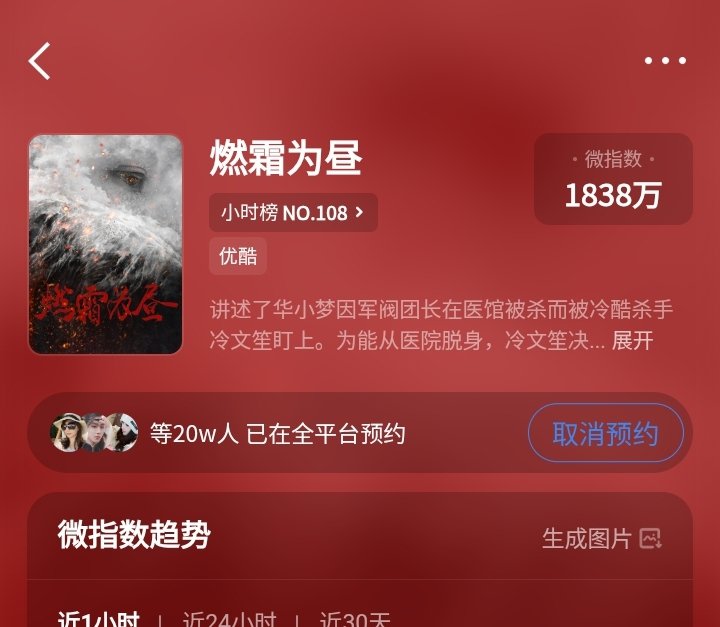Screen dimensions: 720x627
Task: Switch to the 近30天 tab
Action: [x=354, y=619]
